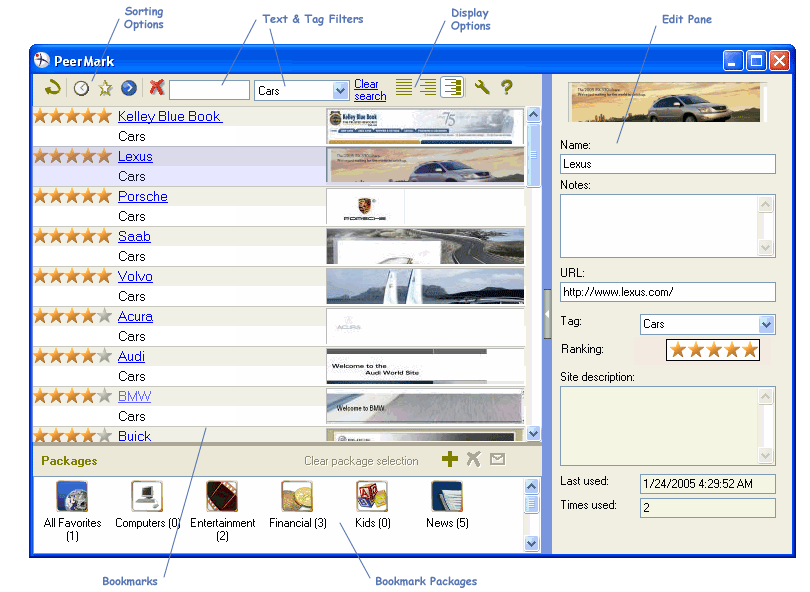Open the Saab bookmark link
Screen dimensions: 810x592
coord(134,236)
